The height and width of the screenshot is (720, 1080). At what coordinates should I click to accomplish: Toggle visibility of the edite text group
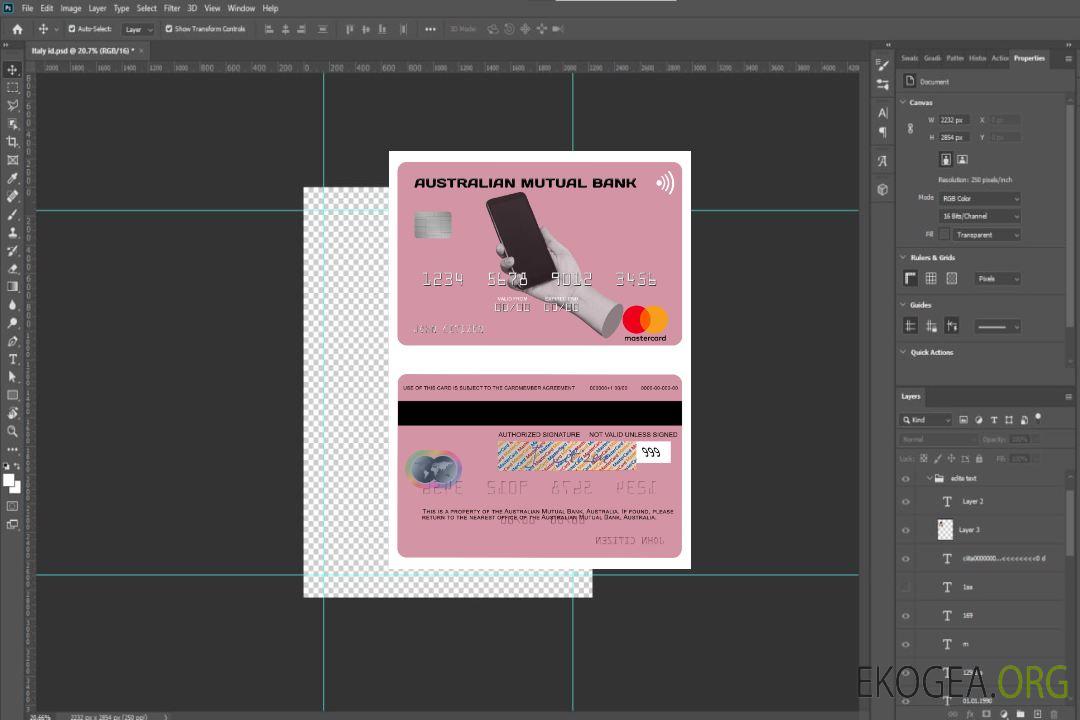click(906, 479)
